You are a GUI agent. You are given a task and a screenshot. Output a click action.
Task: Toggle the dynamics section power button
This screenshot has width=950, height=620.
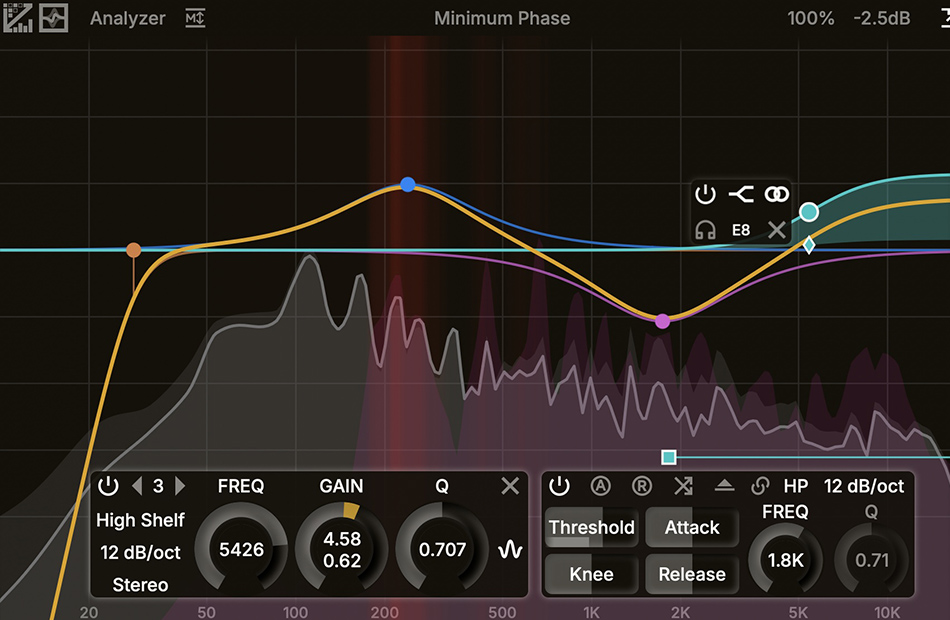coord(559,485)
